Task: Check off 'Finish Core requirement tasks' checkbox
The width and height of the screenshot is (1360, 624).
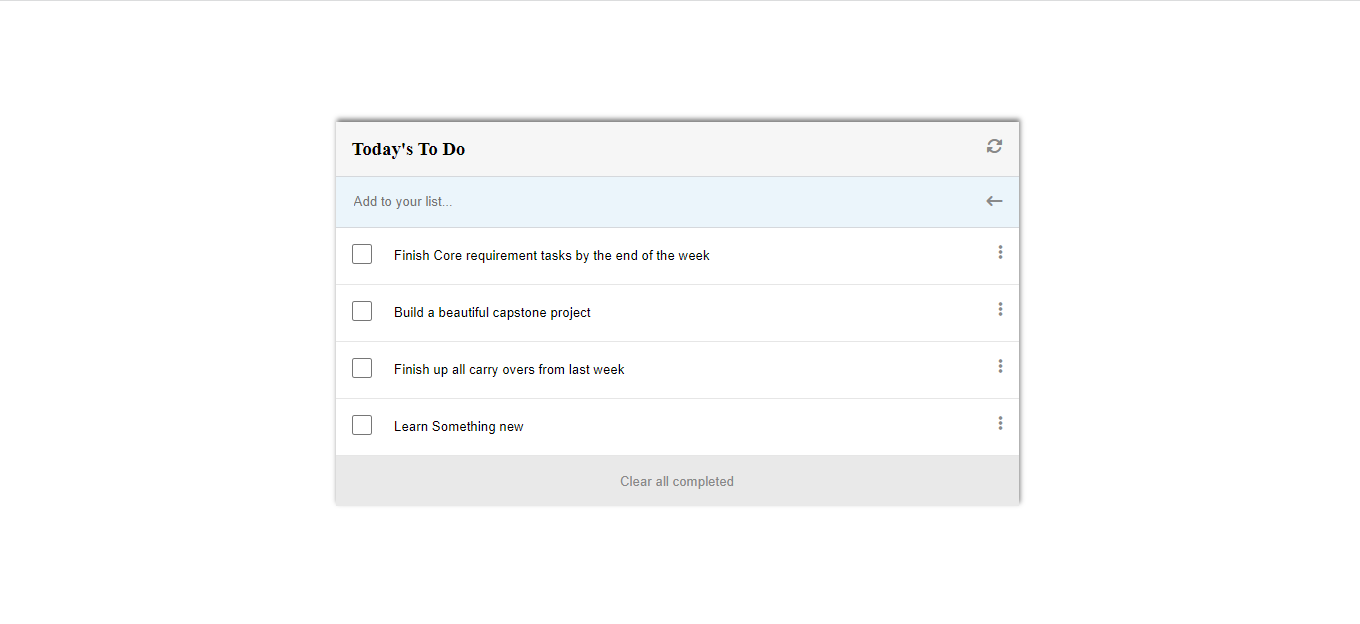Action: [362, 254]
